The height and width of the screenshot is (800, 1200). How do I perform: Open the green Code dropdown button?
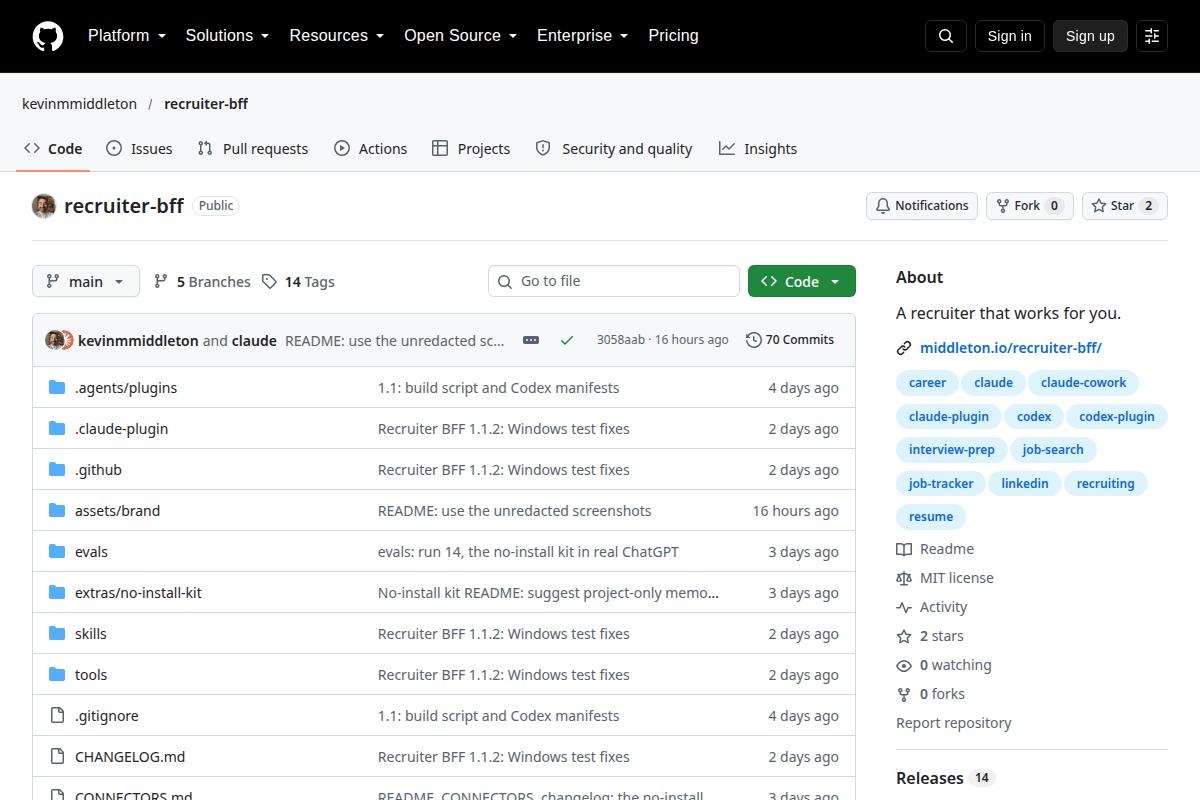802,282
